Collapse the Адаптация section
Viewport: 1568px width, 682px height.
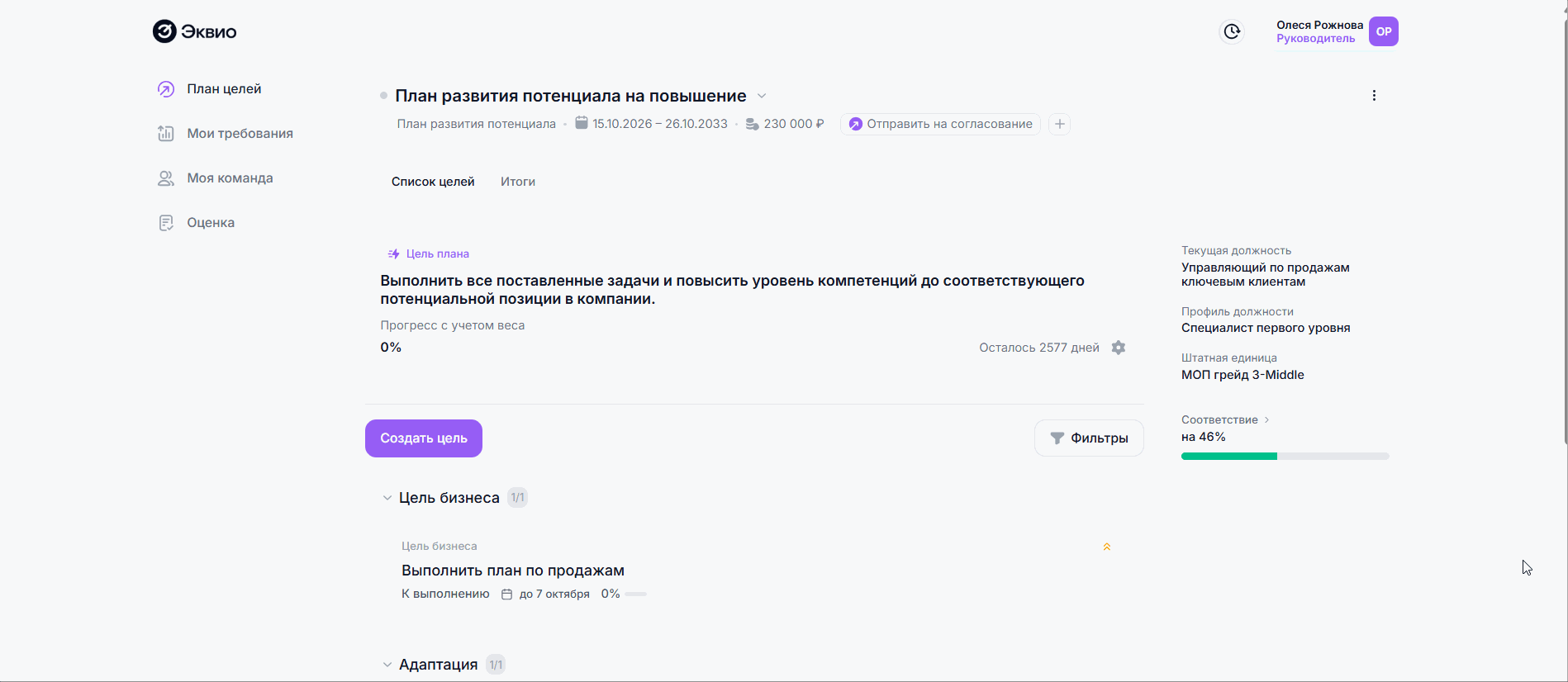coord(387,665)
